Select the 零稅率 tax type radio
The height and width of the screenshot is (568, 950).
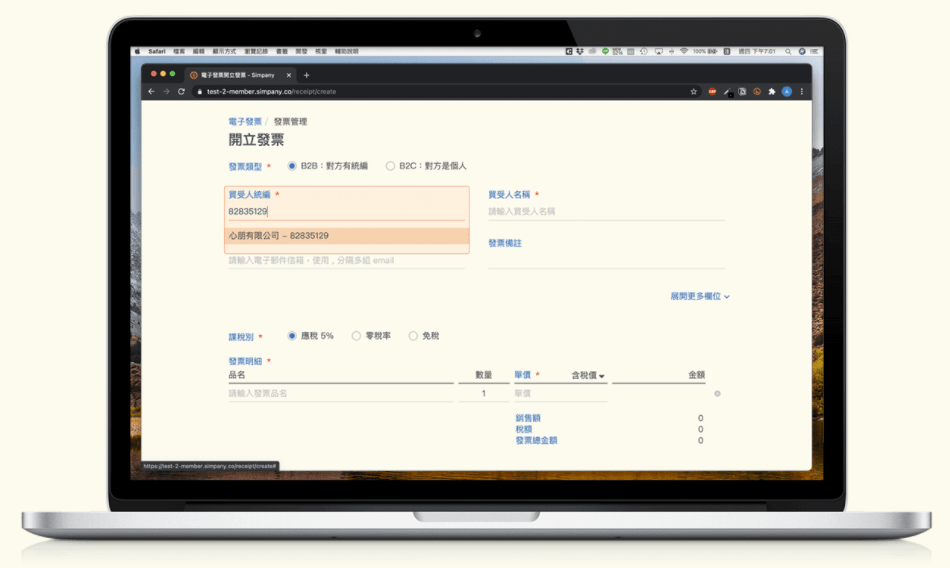tap(357, 336)
